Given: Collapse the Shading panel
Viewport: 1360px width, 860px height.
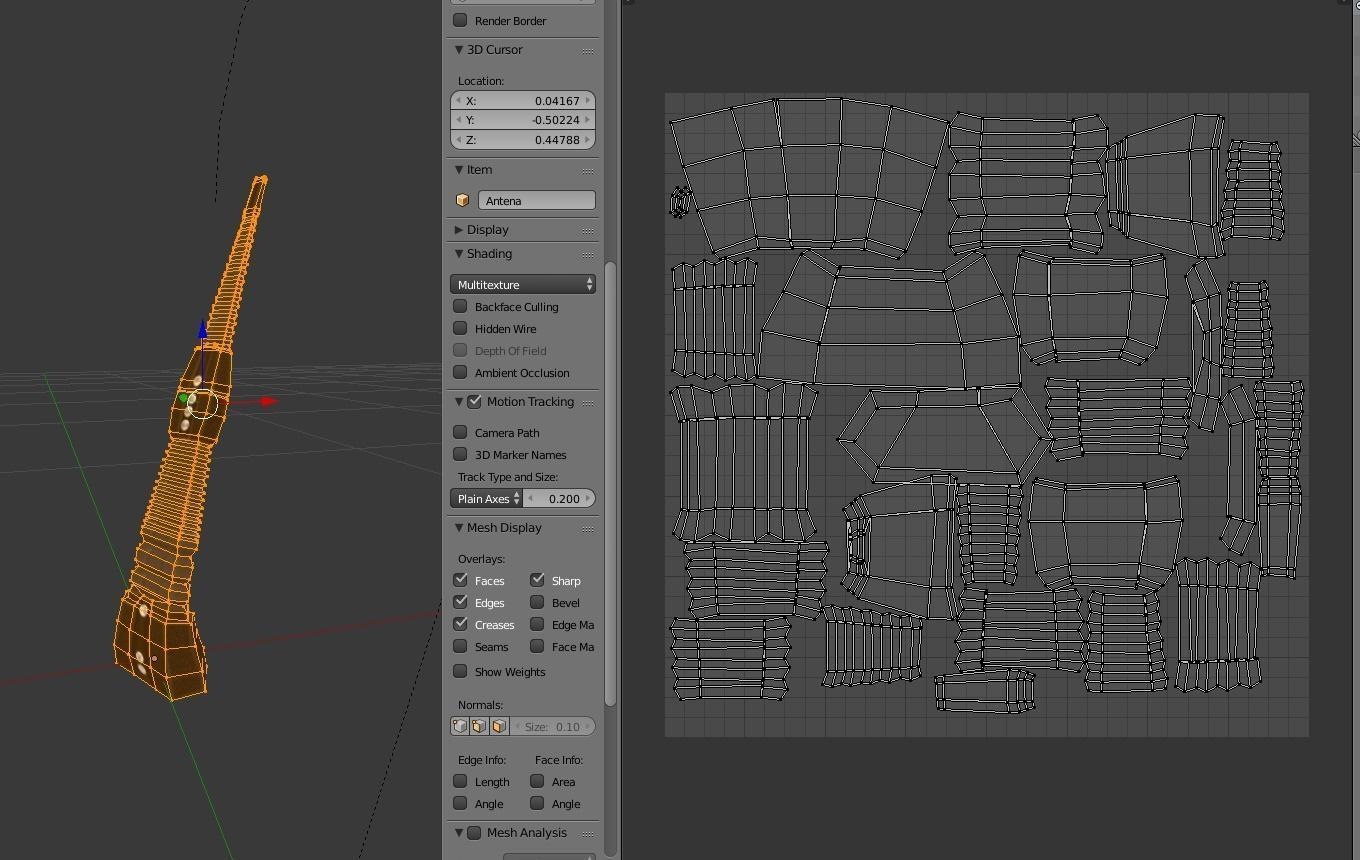Looking at the screenshot, I should tap(459, 254).
